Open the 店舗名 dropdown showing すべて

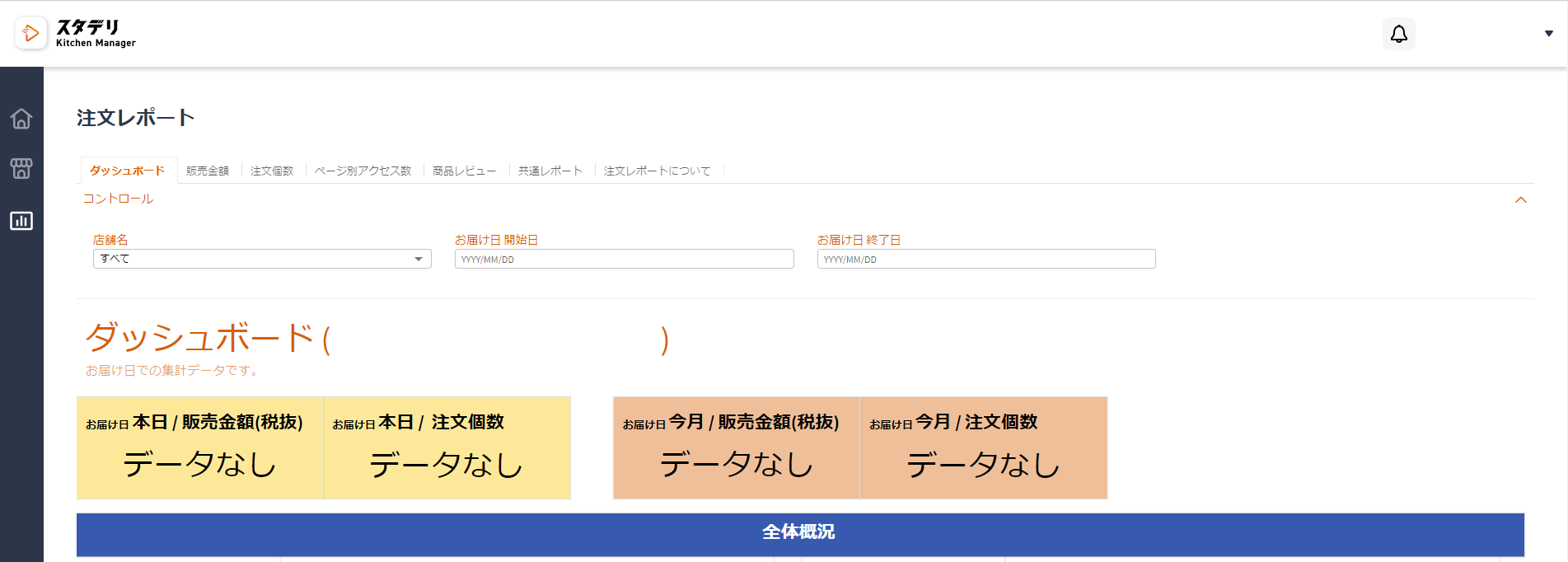(x=262, y=259)
